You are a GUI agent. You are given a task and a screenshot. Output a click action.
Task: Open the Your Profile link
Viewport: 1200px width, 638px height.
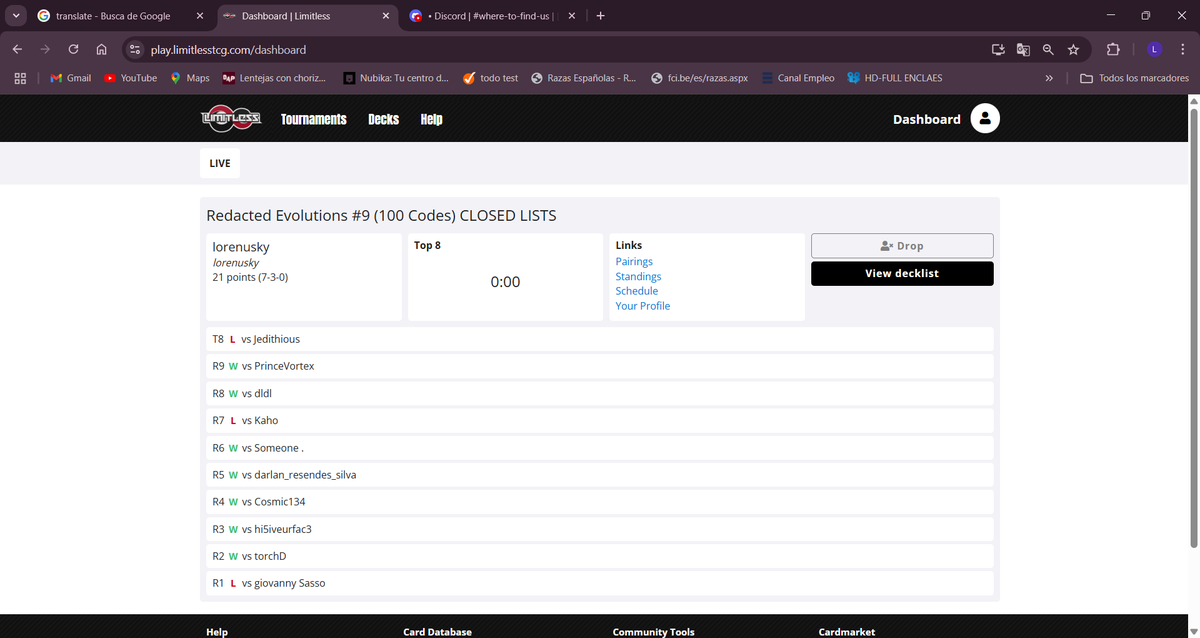pyautogui.click(x=643, y=306)
